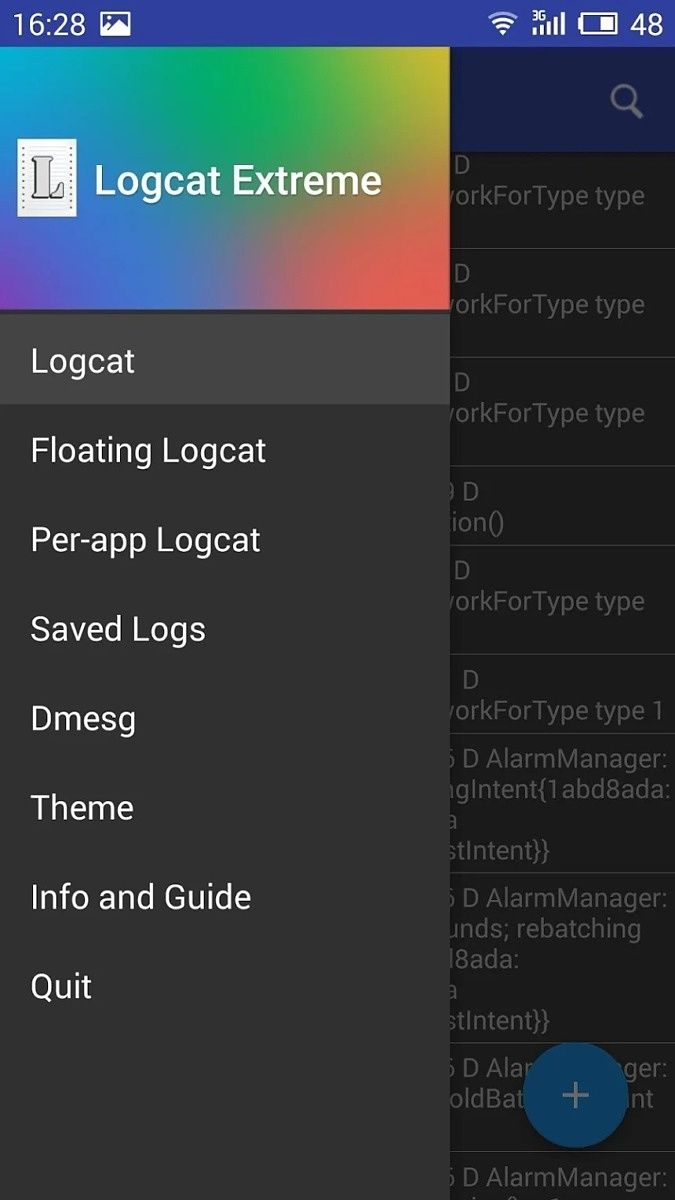Tap Quit to exit the app
The width and height of the screenshot is (675, 1200).
61,987
